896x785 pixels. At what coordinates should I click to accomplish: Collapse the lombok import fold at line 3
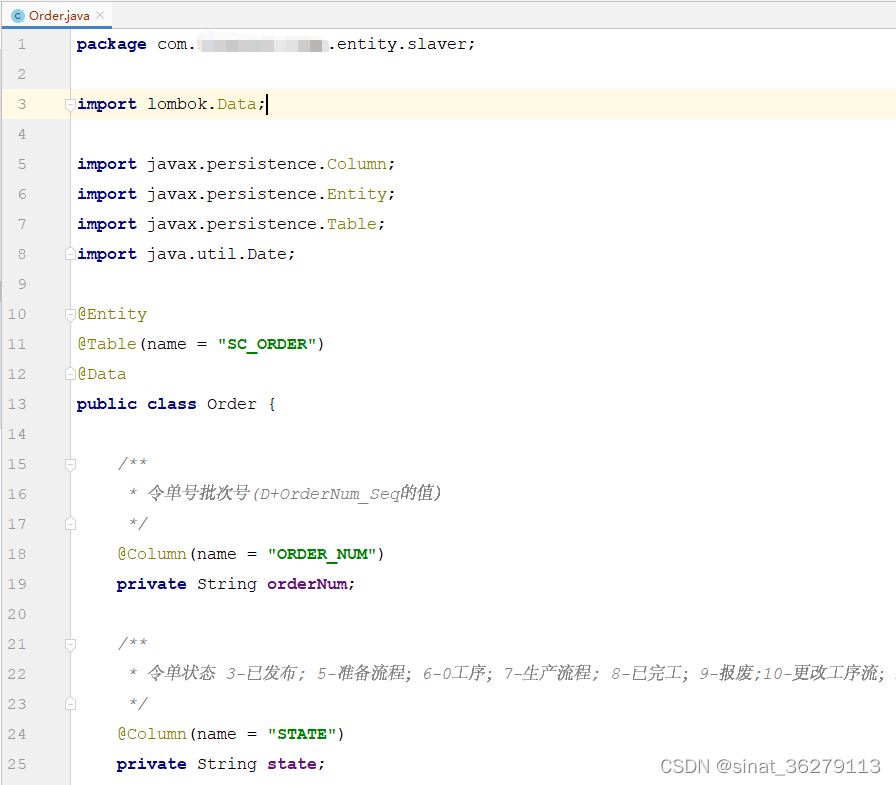tap(69, 104)
